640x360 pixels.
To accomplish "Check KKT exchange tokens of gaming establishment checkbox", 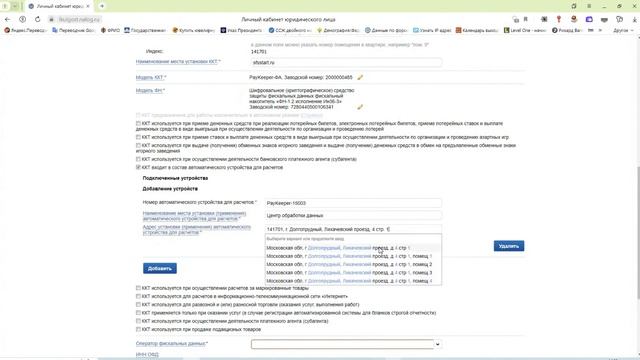I will point(138,145).
